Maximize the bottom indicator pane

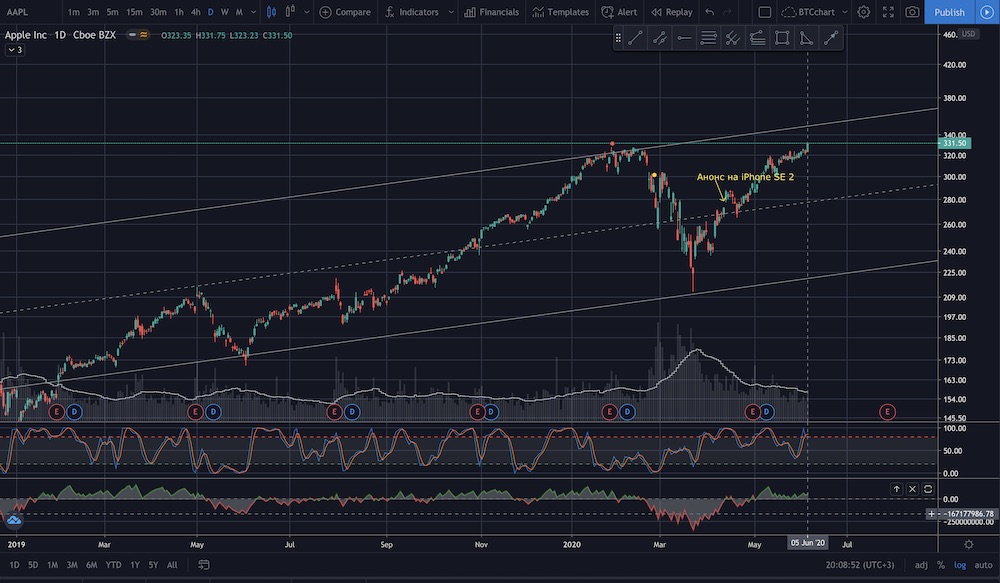click(928, 489)
